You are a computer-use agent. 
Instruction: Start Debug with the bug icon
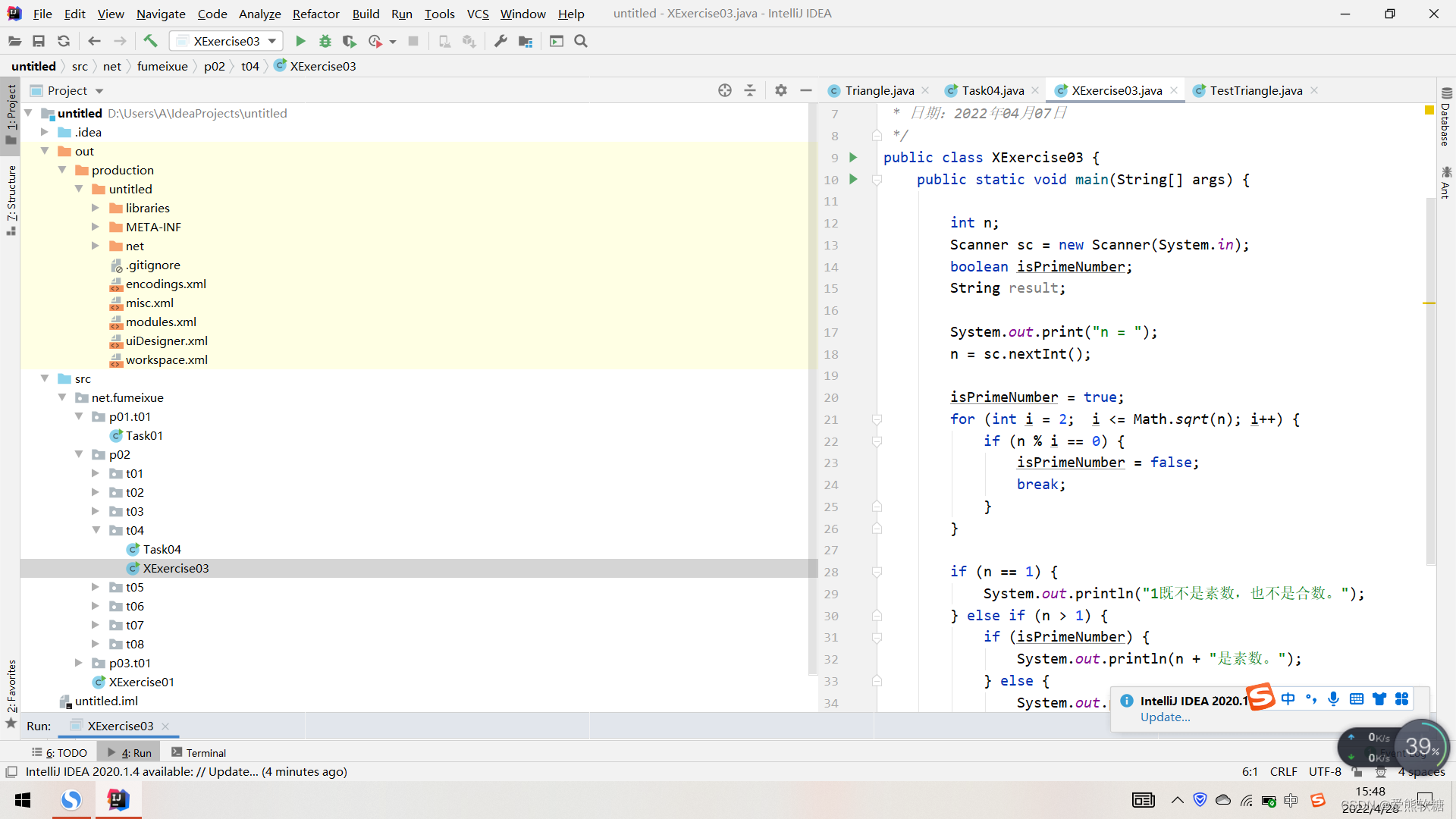(x=325, y=41)
